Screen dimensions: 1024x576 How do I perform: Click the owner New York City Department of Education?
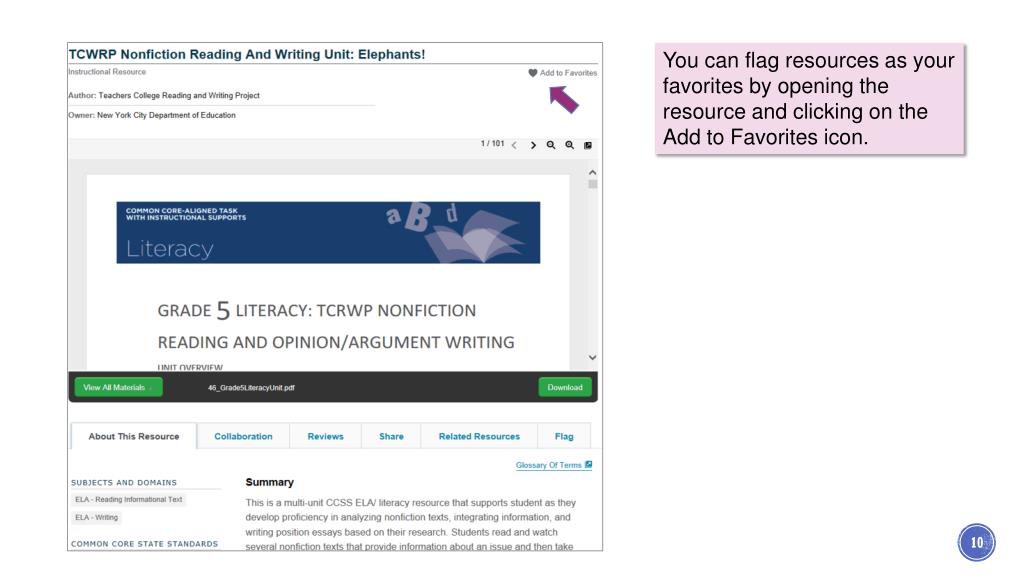click(167, 115)
